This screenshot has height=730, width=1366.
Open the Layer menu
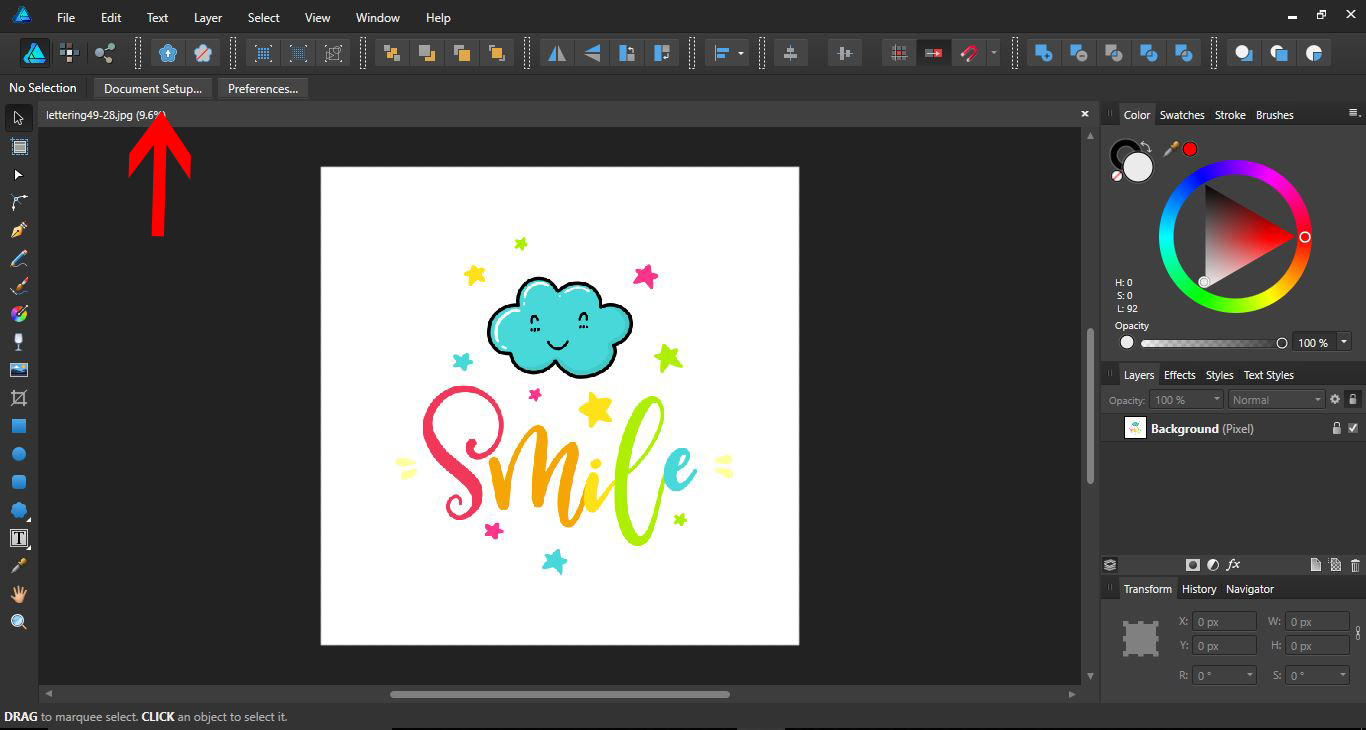click(208, 18)
